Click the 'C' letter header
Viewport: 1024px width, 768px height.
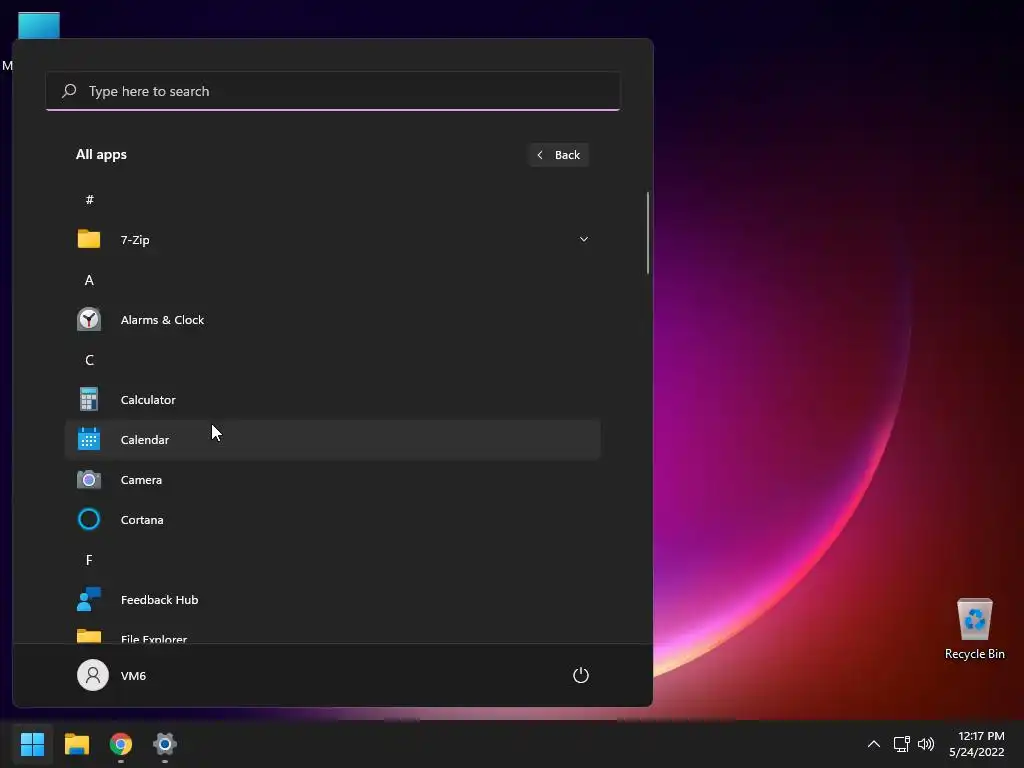tap(89, 360)
